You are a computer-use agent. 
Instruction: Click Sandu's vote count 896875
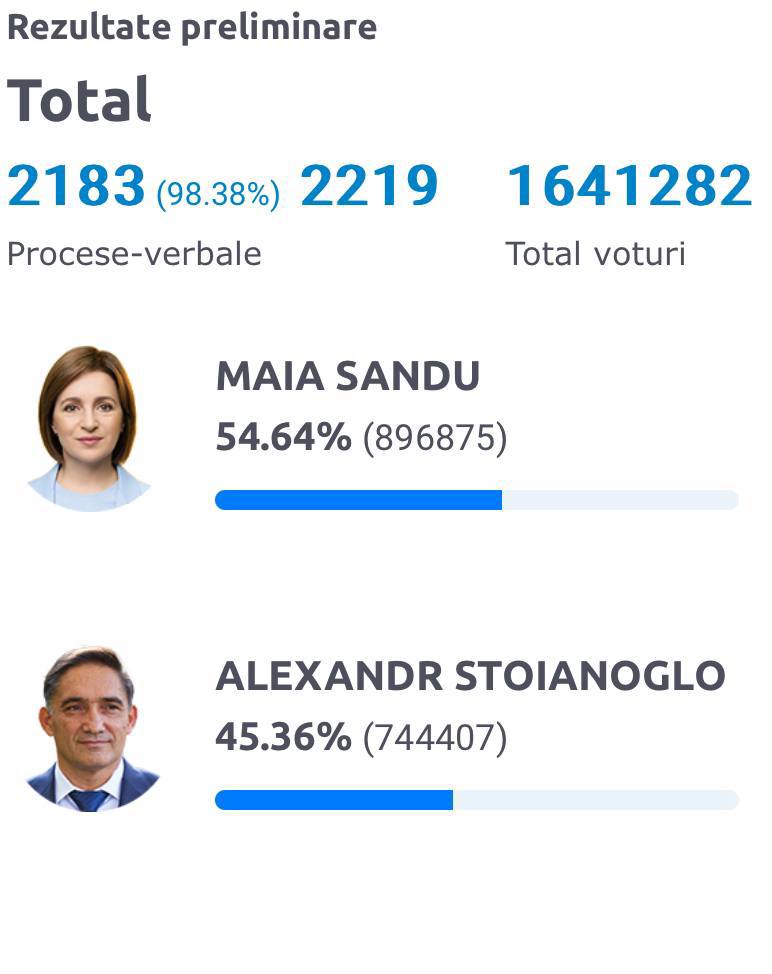pyautogui.click(x=435, y=438)
